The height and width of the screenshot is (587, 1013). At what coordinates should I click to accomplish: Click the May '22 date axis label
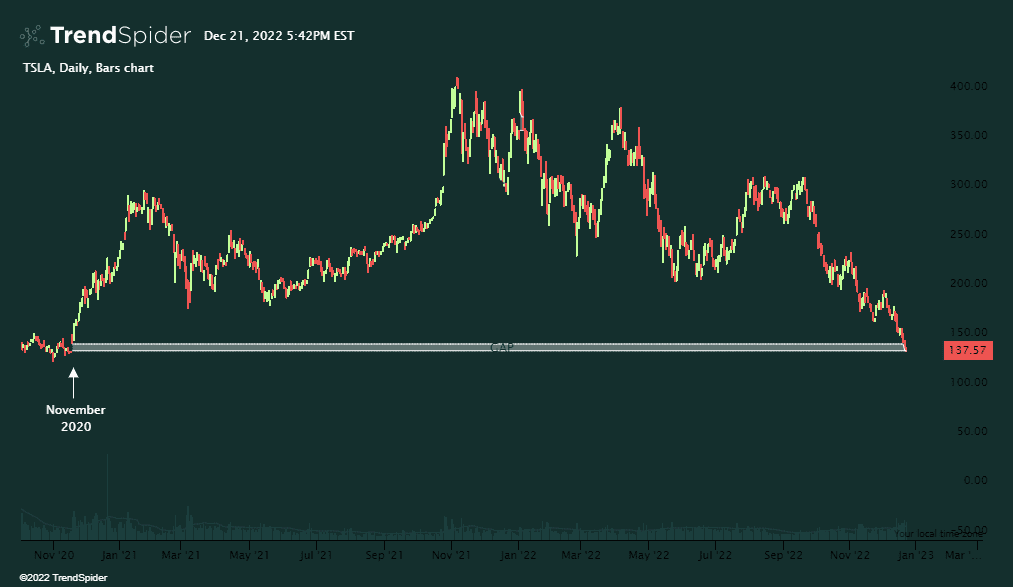click(649, 555)
